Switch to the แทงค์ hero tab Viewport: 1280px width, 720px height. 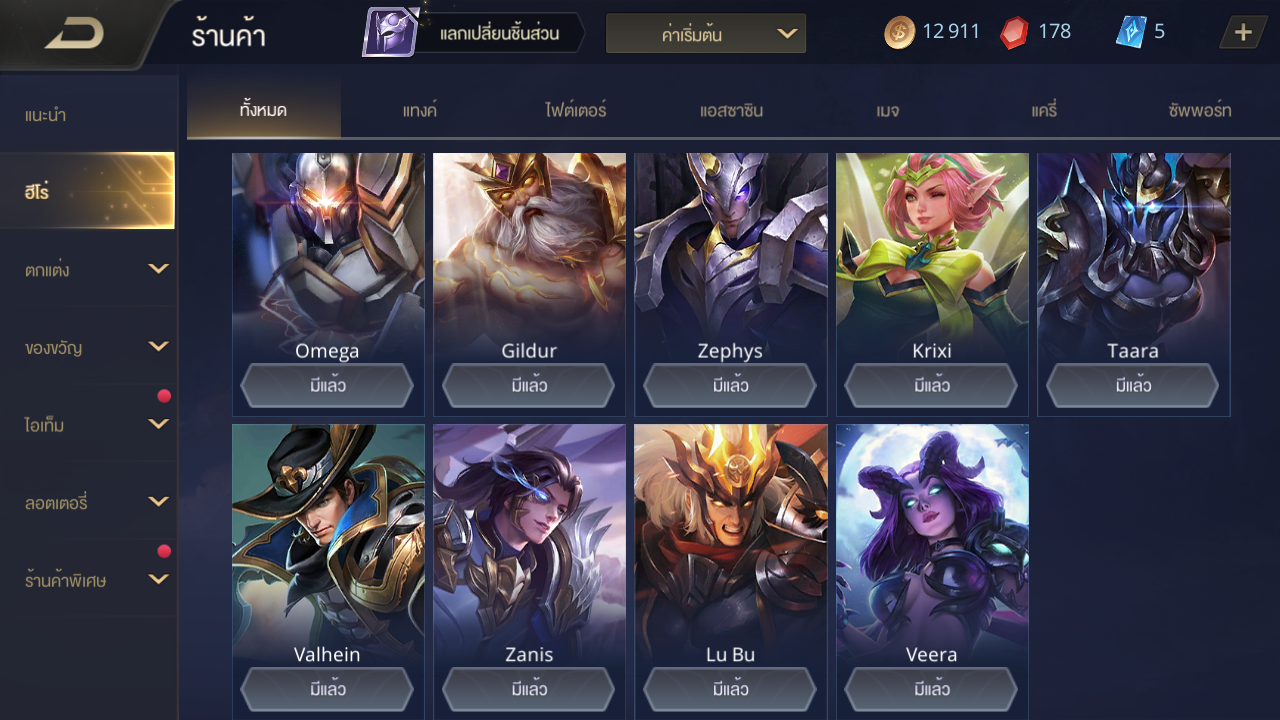tap(420, 110)
